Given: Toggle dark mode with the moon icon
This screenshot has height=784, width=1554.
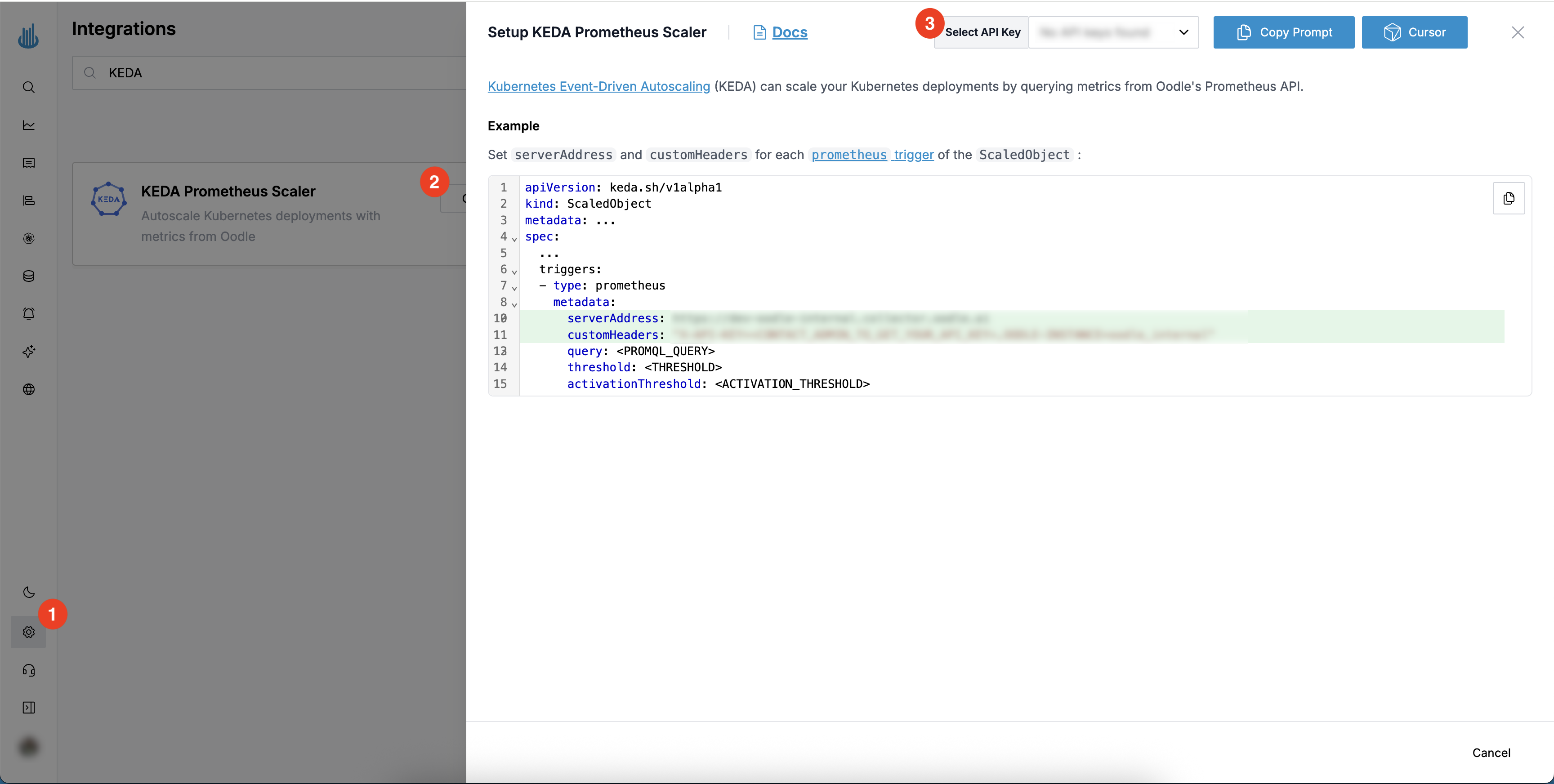Looking at the screenshot, I should 28,592.
